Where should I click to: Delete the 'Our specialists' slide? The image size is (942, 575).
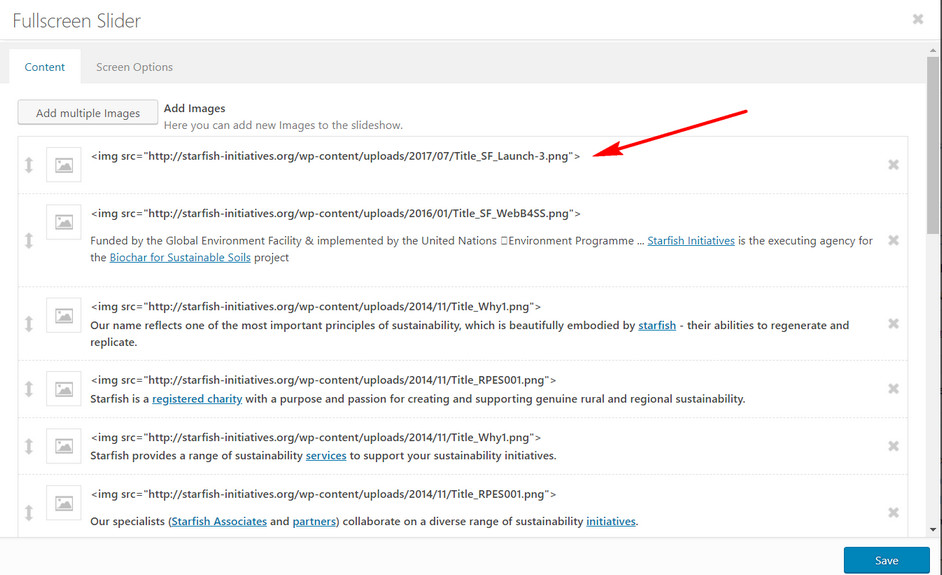tap(893, 513)
